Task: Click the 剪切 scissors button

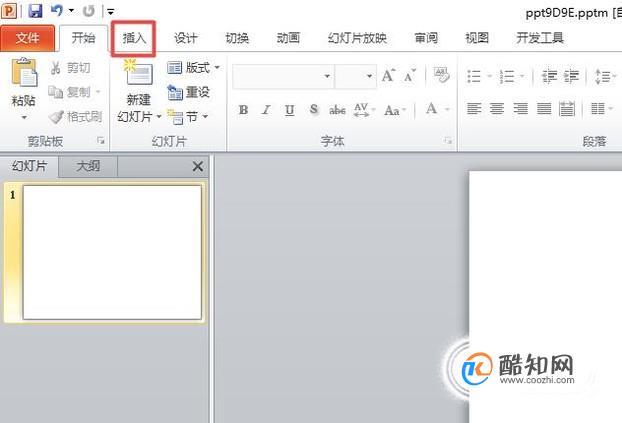Action: (x=70, y=68)
